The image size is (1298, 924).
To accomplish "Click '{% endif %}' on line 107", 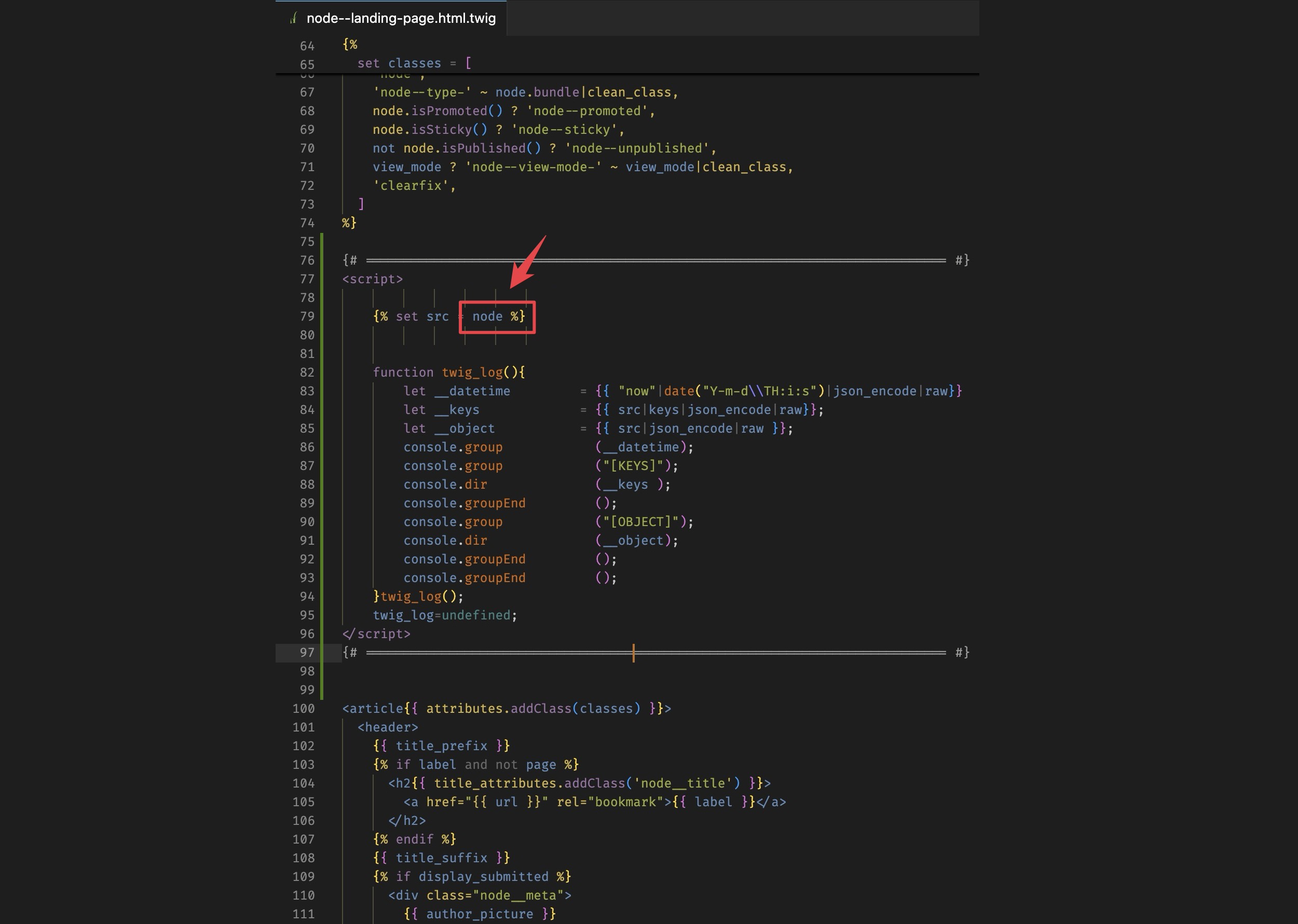I will (x=414, y=839).
